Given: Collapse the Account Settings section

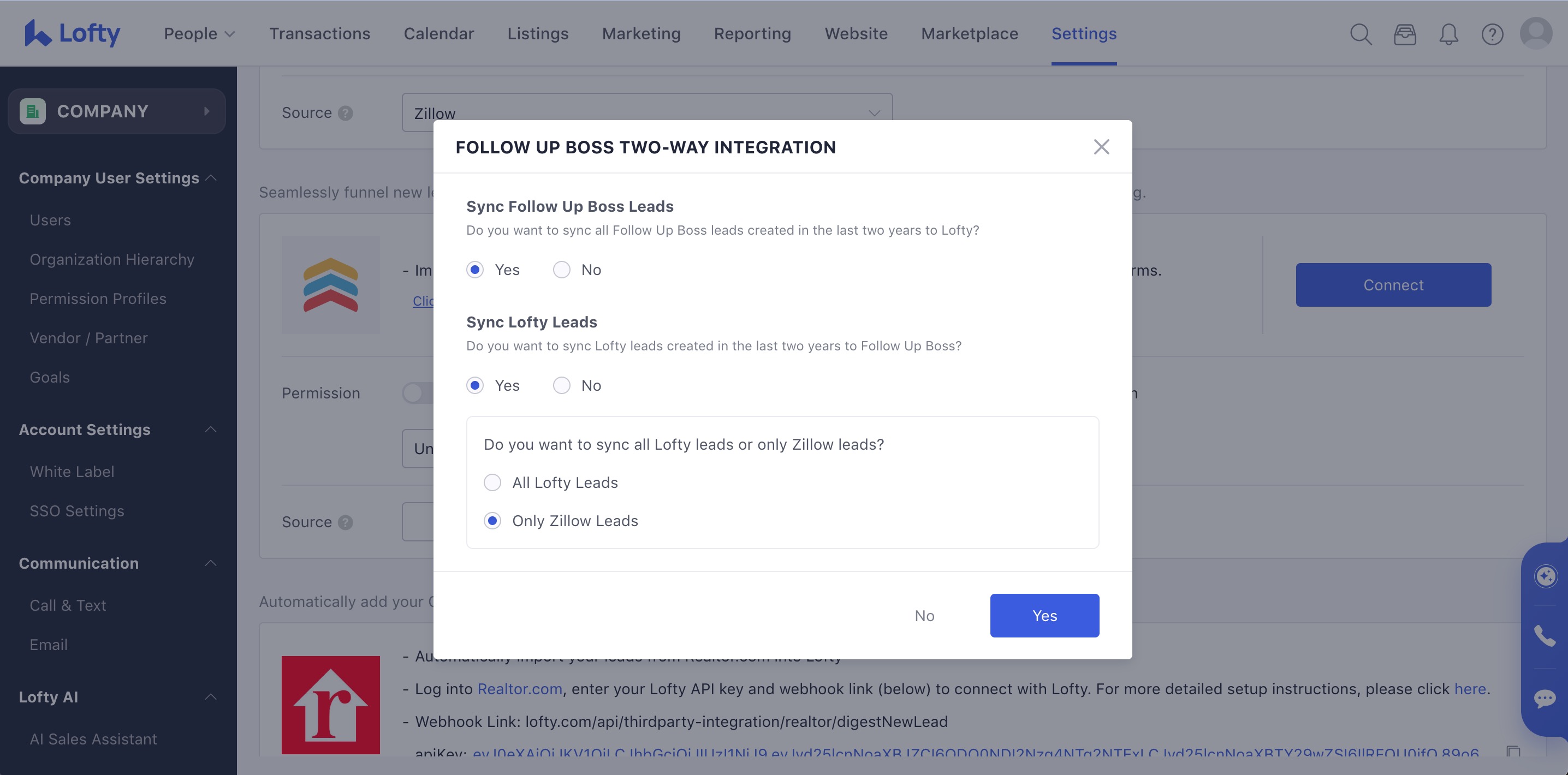Looking at the screenshot, I should (x=212, y=430).
